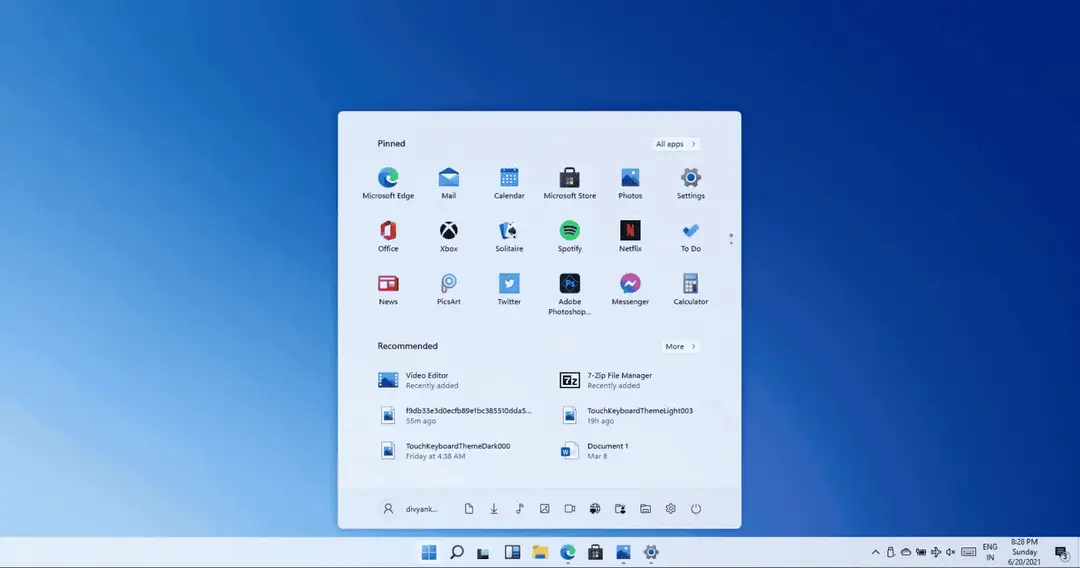Open Microsoft Store on taskbar
1080x568 pixels.
[x=595, y=552]
